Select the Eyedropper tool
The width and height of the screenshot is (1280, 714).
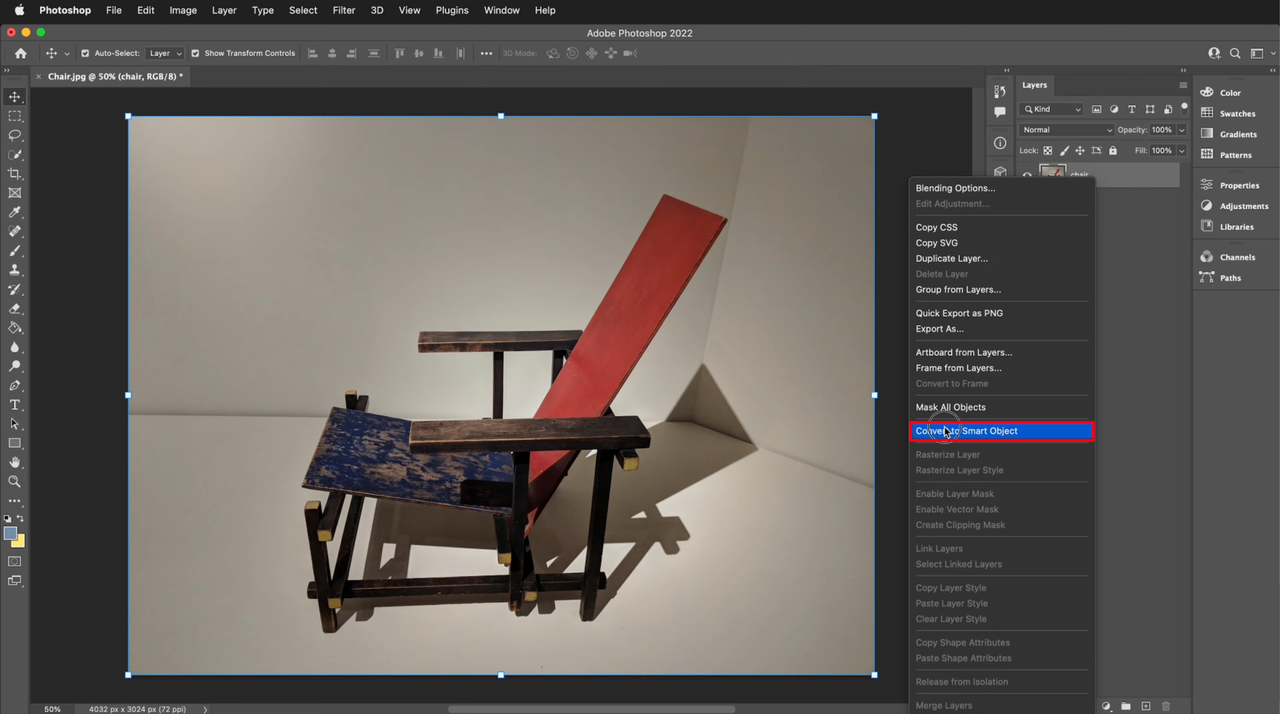click(x=15, y=212)
